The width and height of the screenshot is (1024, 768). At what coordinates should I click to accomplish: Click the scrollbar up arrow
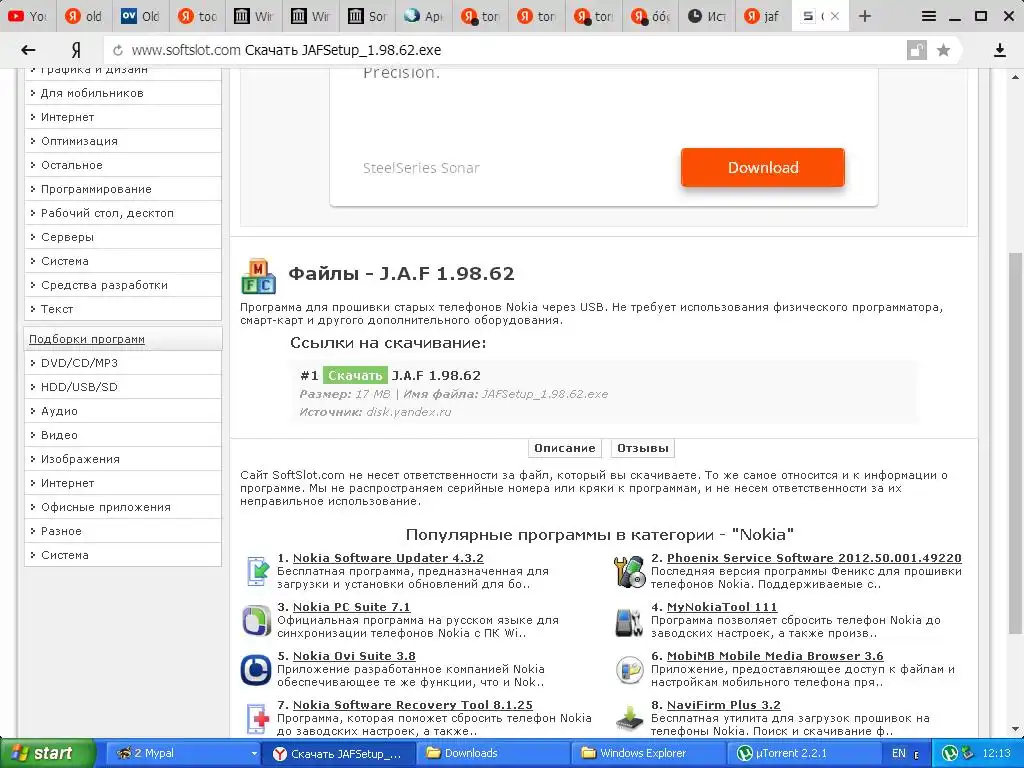[x=1015, y=76]
